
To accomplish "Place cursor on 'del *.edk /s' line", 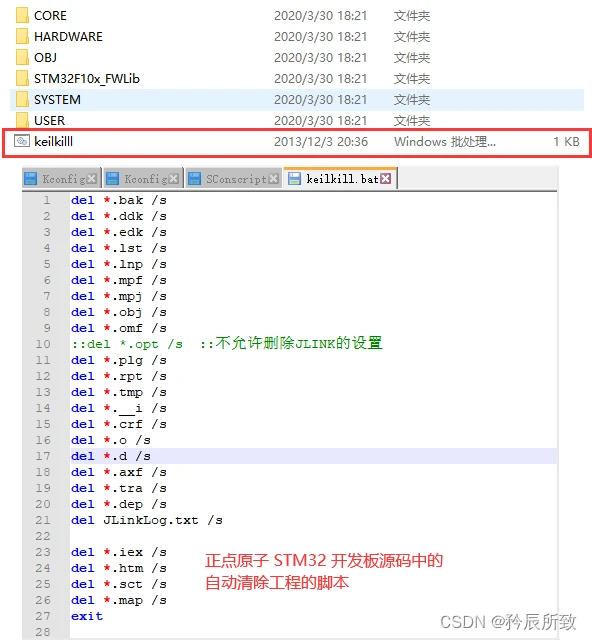I will point(119,232).
